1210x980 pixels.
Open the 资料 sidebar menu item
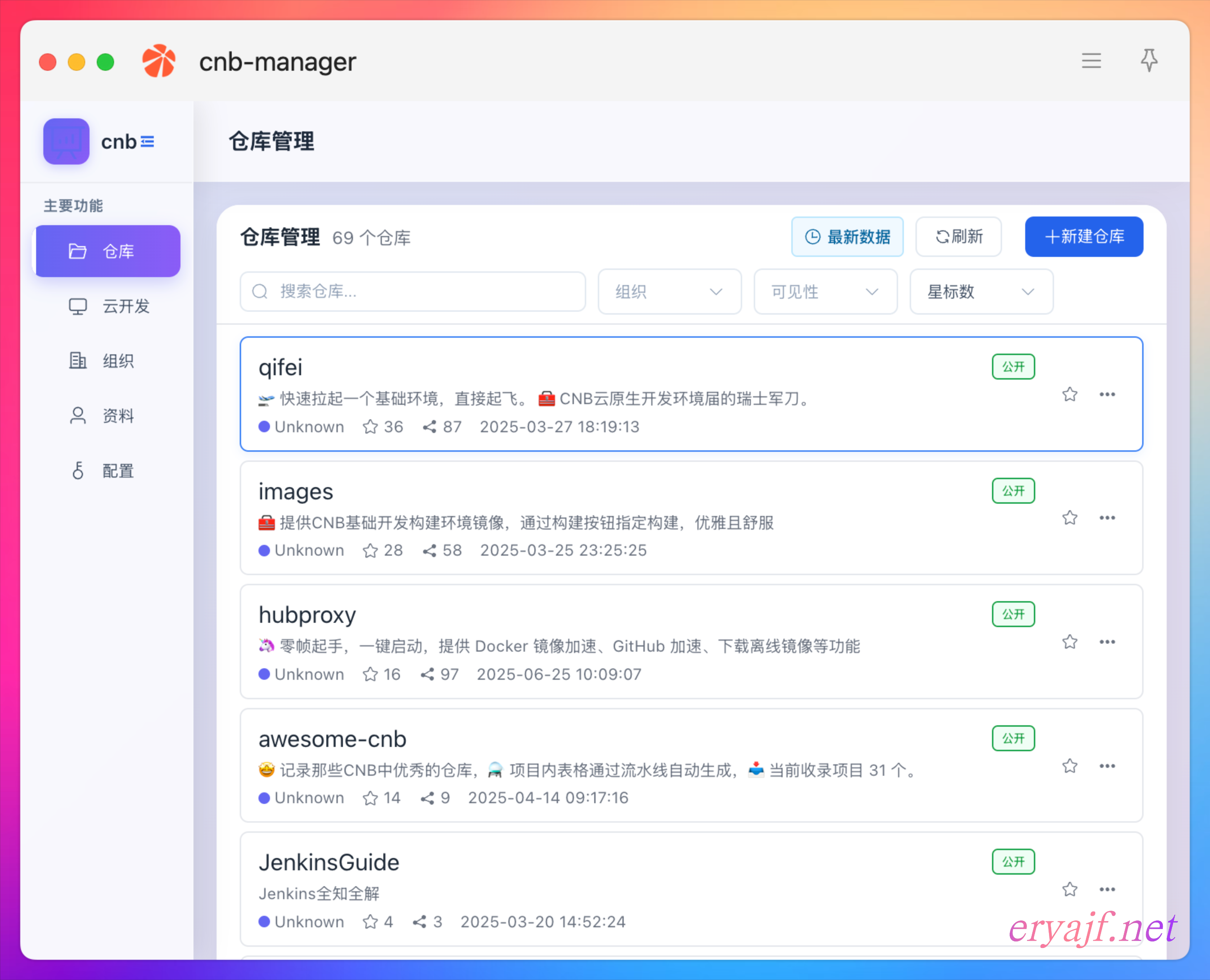[108, 416]
